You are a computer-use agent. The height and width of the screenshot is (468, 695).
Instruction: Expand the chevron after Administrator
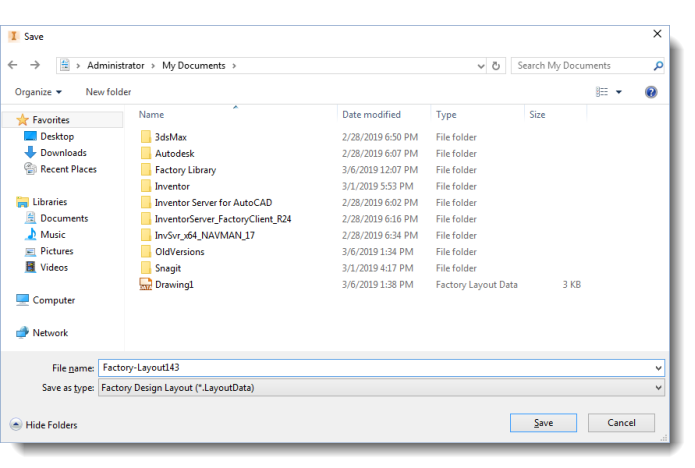(153, 66)
